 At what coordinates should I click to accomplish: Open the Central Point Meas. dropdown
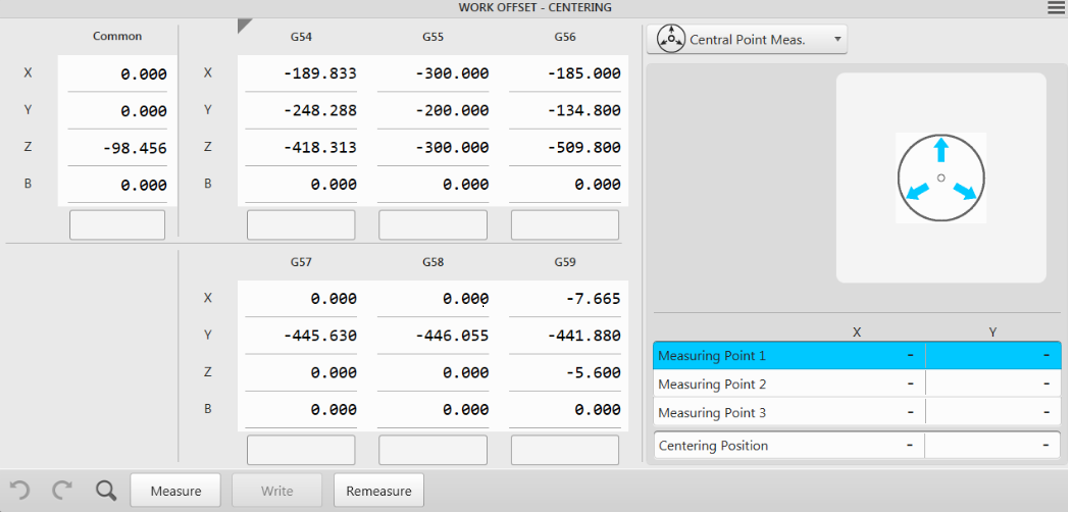pyautogui.click(x=747, y=39)
